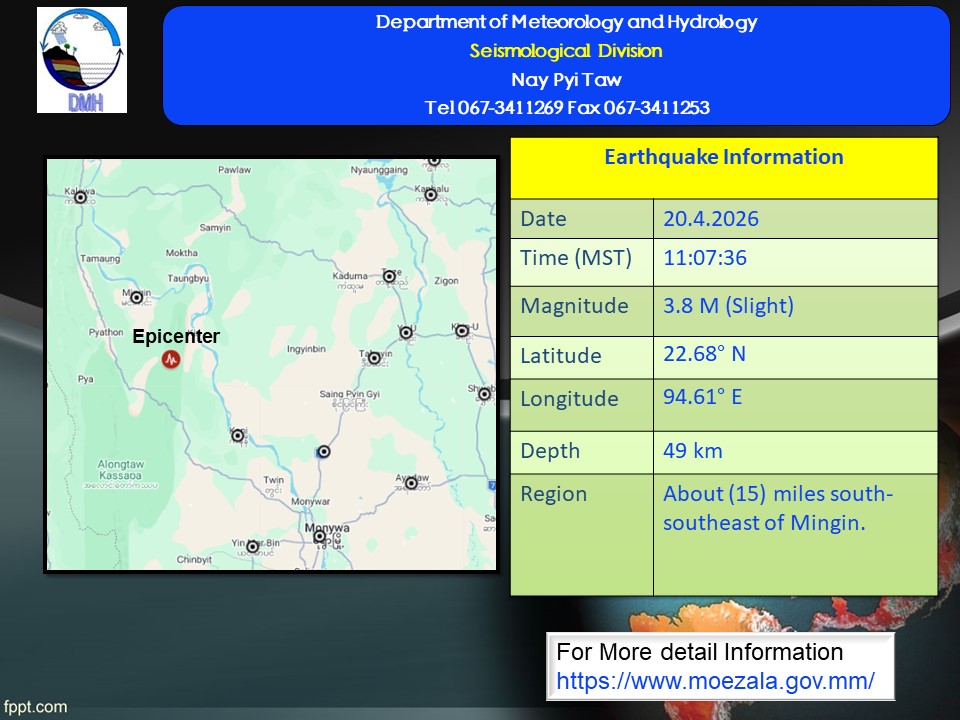Click the Region description cell text

coord(778,508)
